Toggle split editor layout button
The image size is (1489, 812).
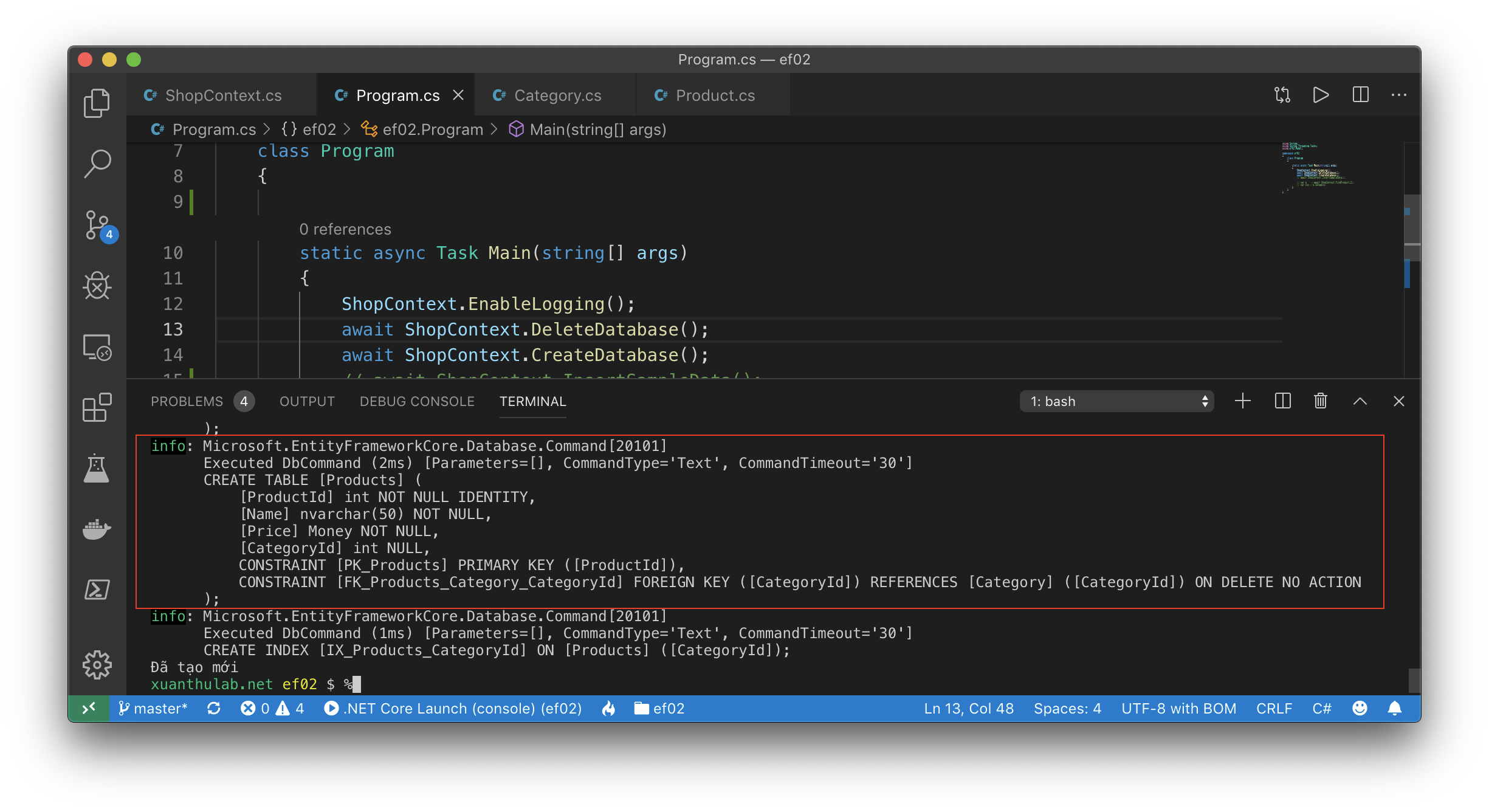click(1360, 95)
